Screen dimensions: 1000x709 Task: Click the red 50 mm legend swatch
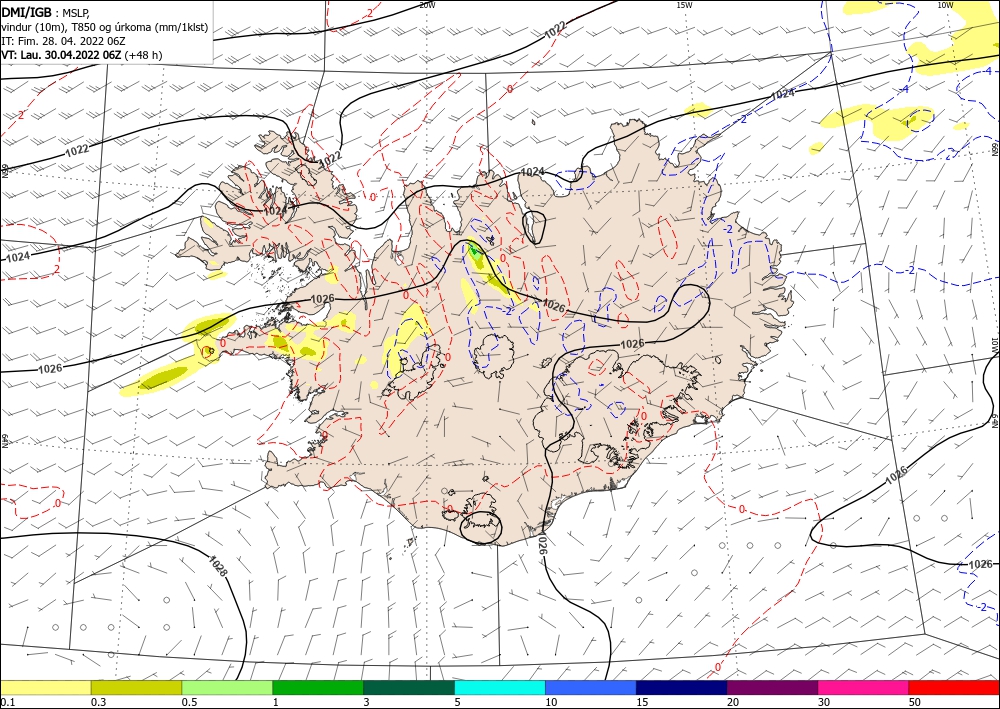coord(954,687)
